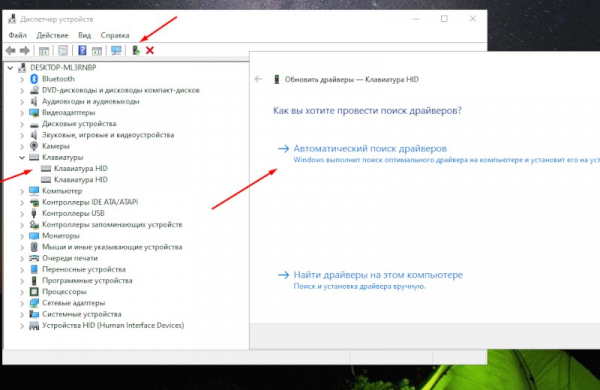Click the Forward arrow toolbar icon

24,50
